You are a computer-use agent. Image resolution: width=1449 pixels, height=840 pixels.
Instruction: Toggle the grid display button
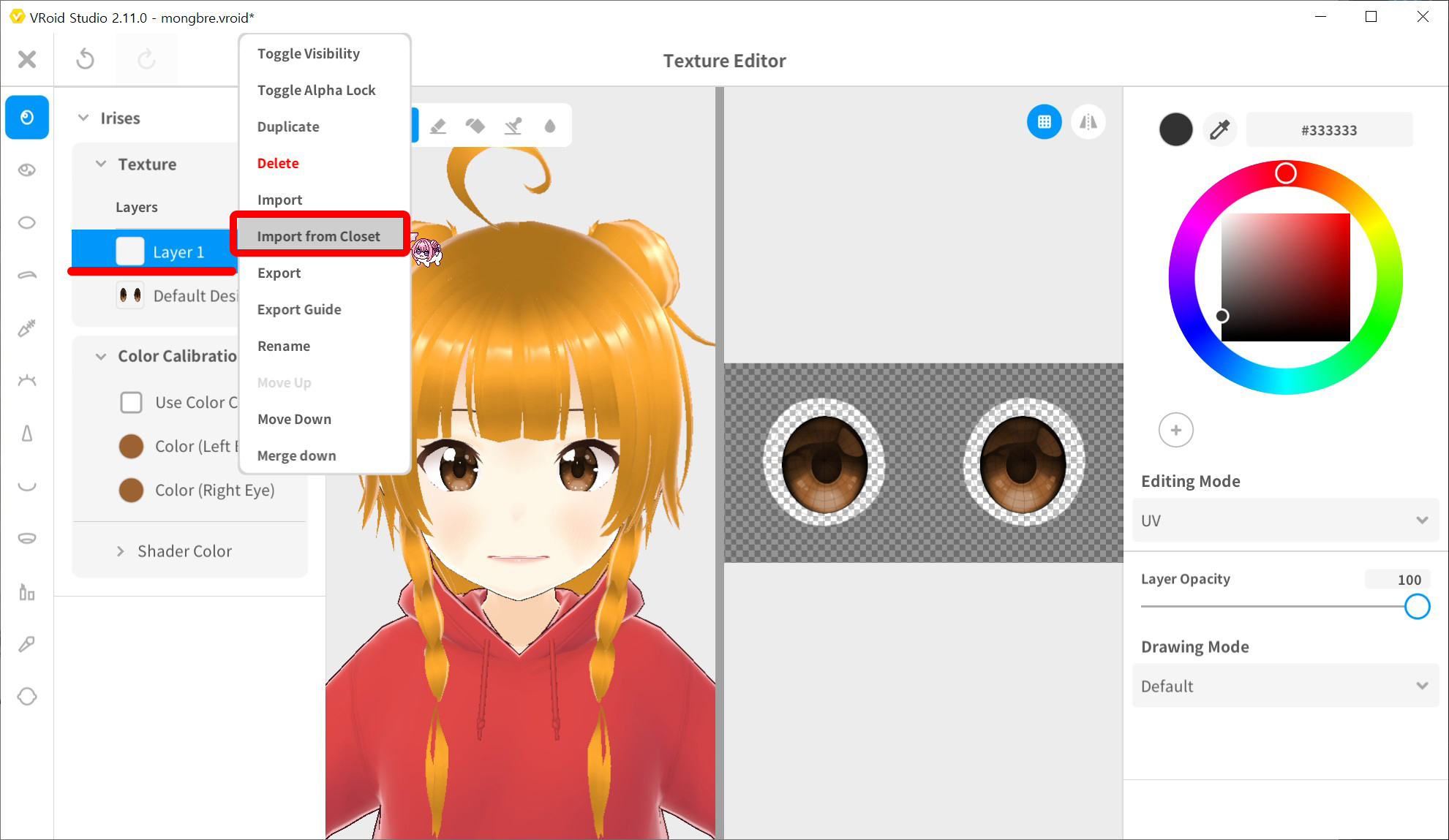pyautogui.click(x=1044, y=122)
